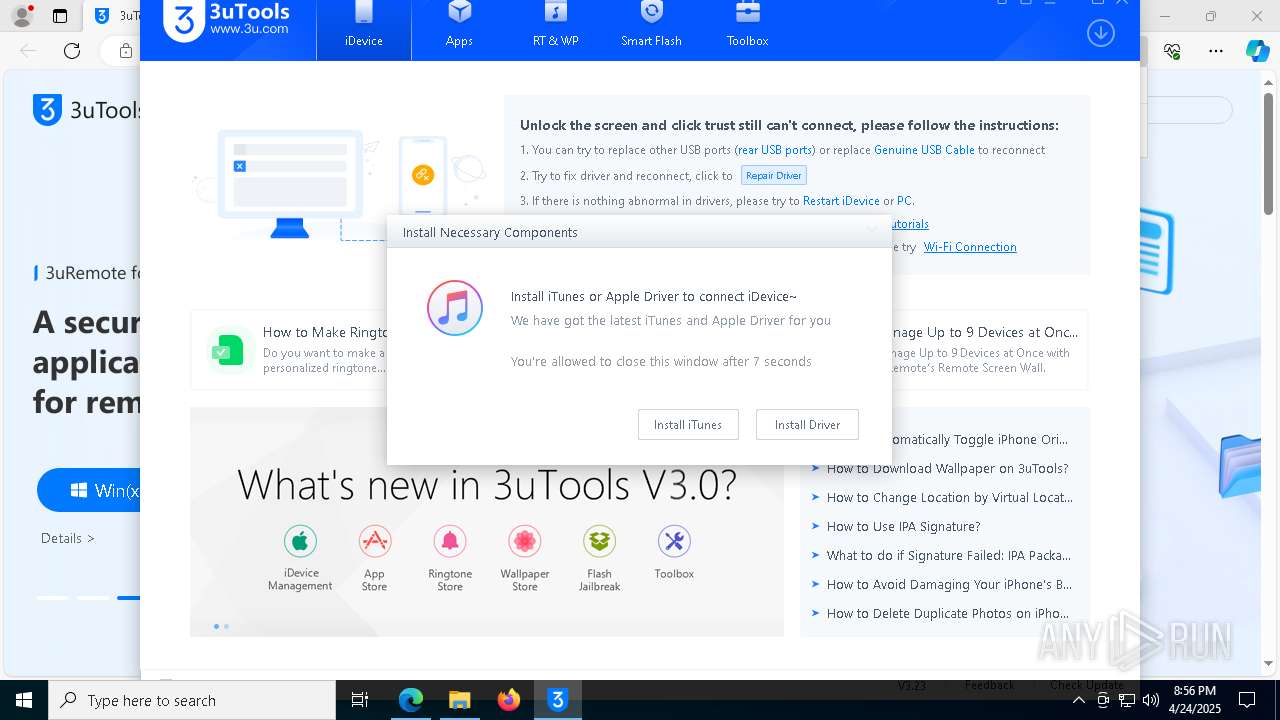Open 'How to Download Wallpaper on 3uTools?'

[x=947, y=469]
